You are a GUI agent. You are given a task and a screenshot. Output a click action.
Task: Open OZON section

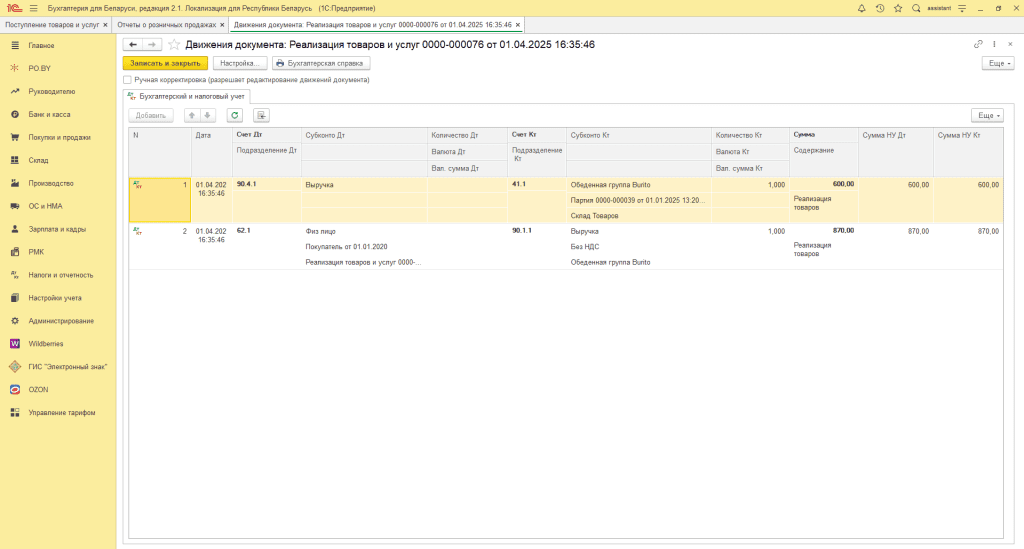click(x=38, y=390)
